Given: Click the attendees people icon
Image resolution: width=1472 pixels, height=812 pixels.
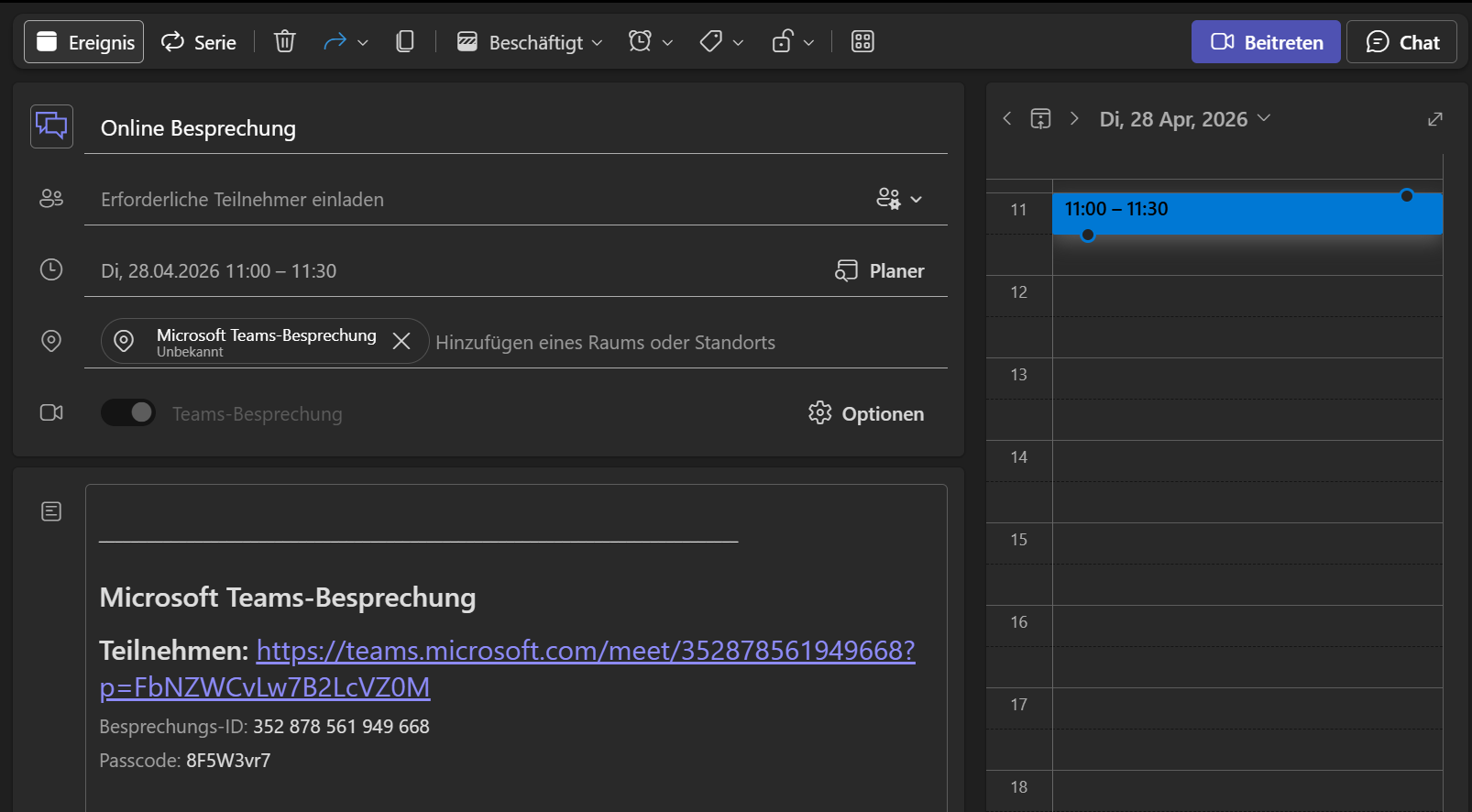Looking at the screenshot, I should coord(51,198).
